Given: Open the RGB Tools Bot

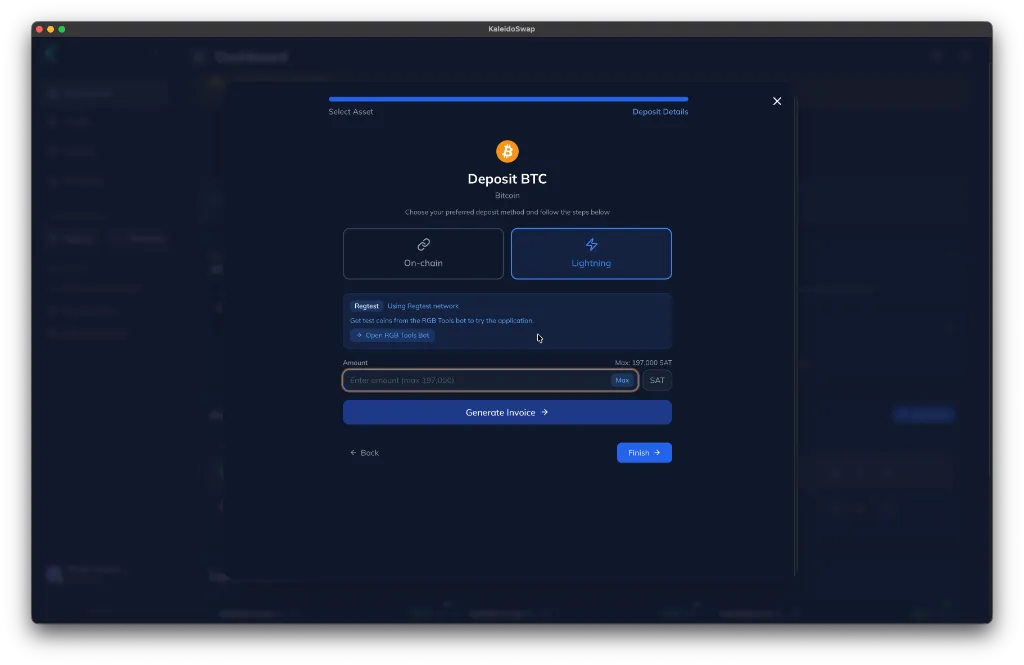Looking at the screenshot, I should pyautogui.click(x=392, y=336).
